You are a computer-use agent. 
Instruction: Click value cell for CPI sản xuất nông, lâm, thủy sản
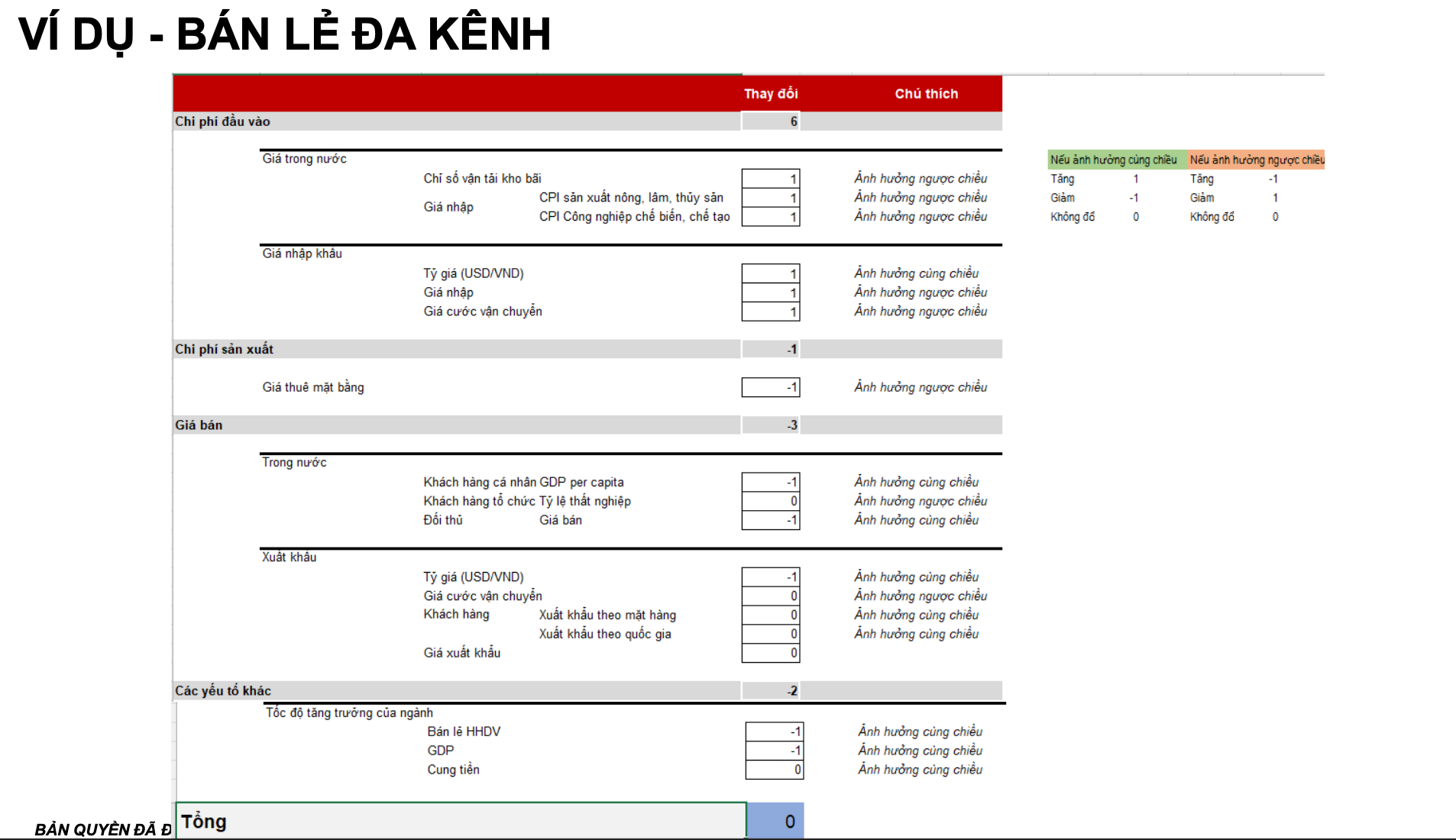click(x=771, y=198)
